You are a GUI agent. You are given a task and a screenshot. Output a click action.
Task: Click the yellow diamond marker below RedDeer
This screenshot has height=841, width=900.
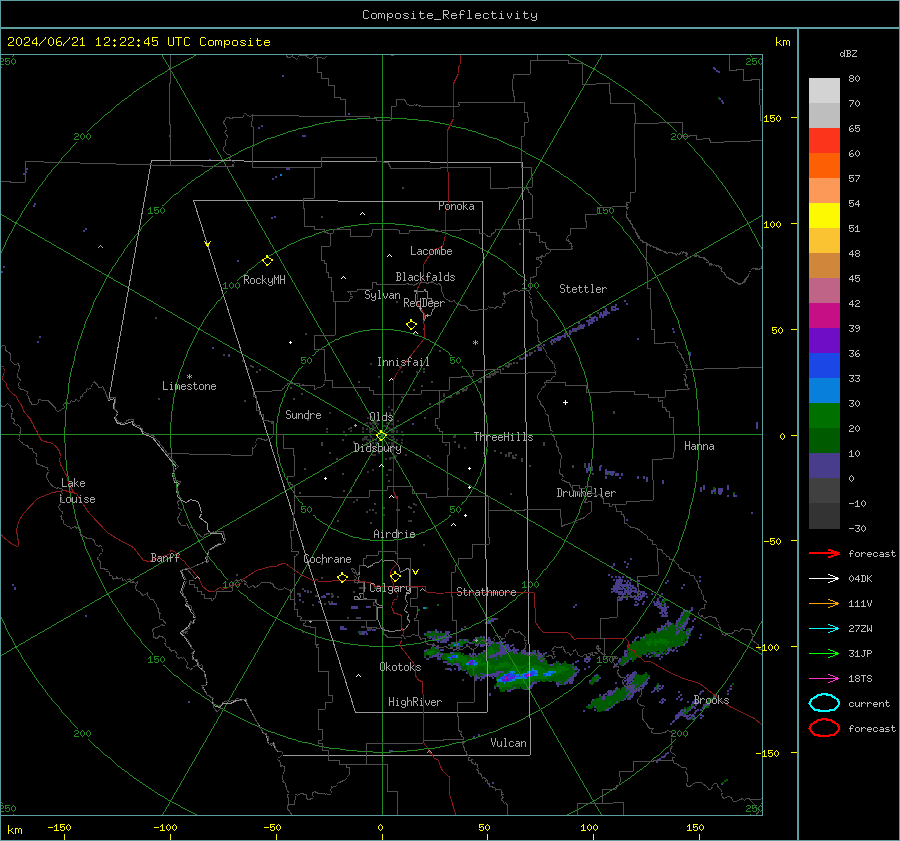pyautogui.click(x=411, y=325)
